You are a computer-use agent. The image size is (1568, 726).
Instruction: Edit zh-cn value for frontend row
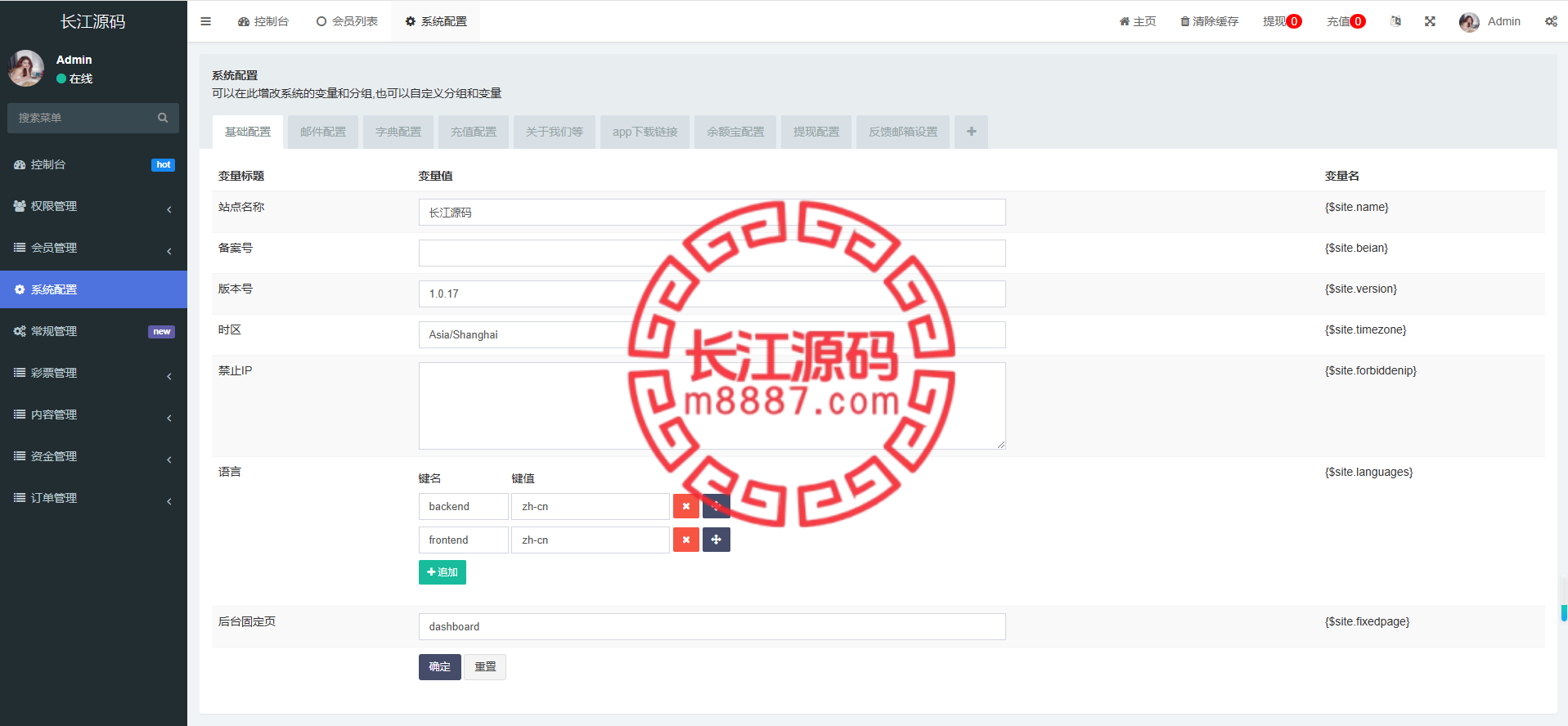pyautogui.click(x=591, y=540)
